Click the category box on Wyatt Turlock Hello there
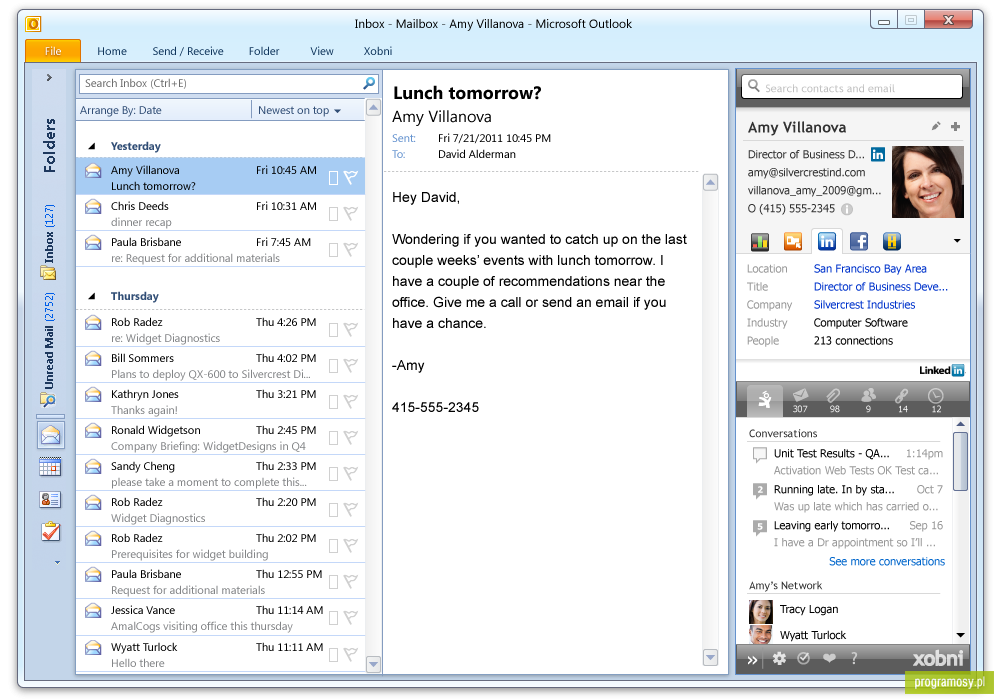 coord(333,655)
